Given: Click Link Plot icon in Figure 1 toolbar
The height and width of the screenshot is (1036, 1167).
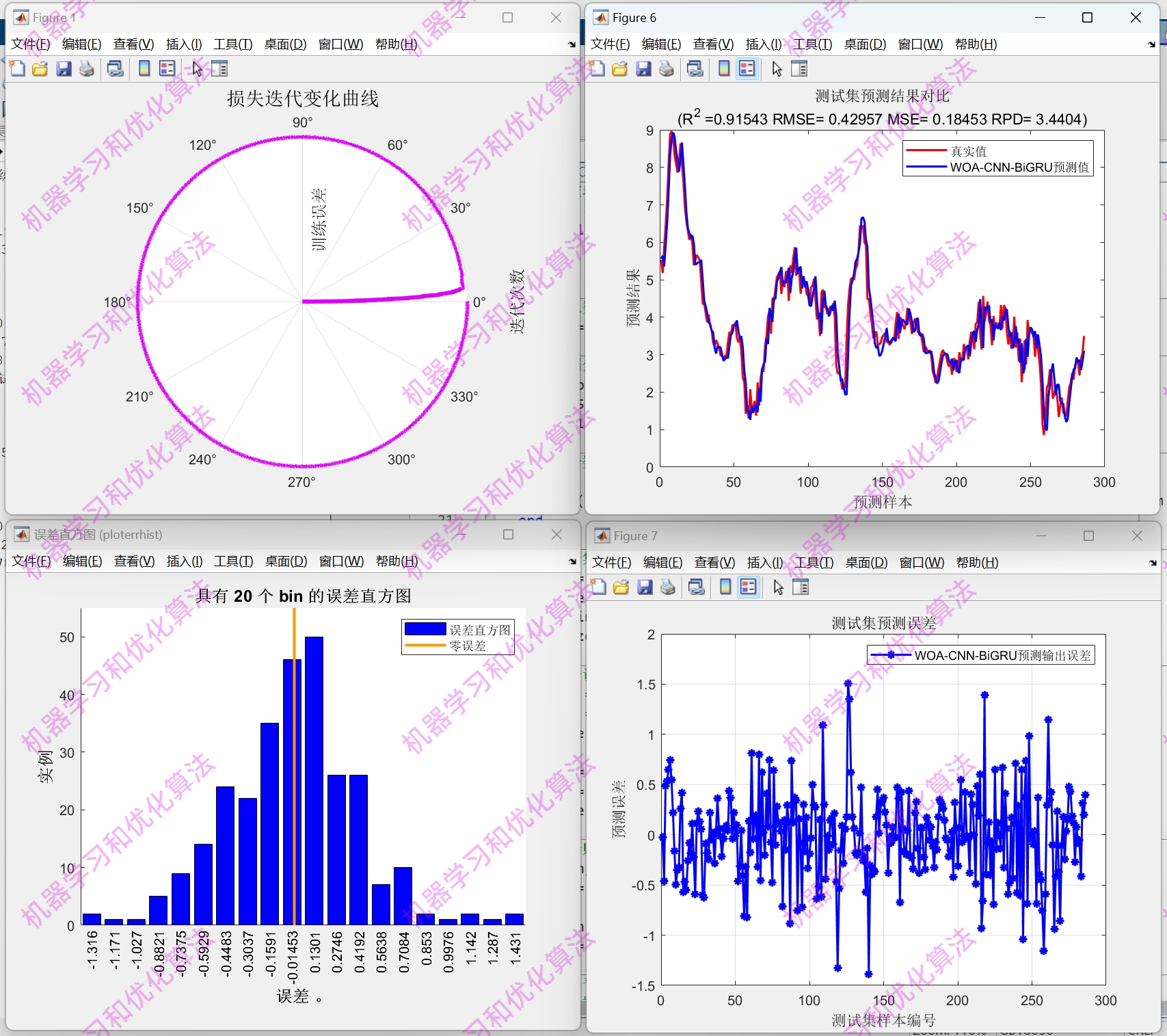Looking at the screenshot, I should click(x=116, y=68).
